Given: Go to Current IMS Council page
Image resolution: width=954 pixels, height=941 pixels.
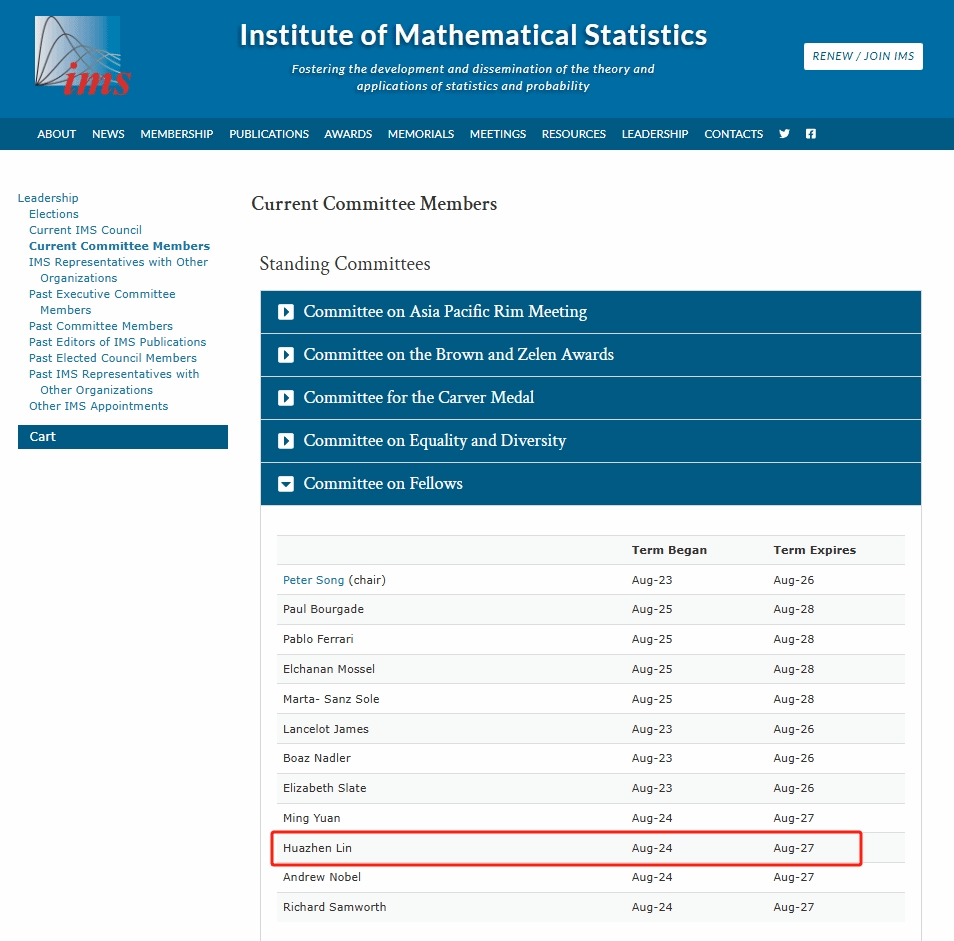Looking at the screenshot, I should coord(85,230).
